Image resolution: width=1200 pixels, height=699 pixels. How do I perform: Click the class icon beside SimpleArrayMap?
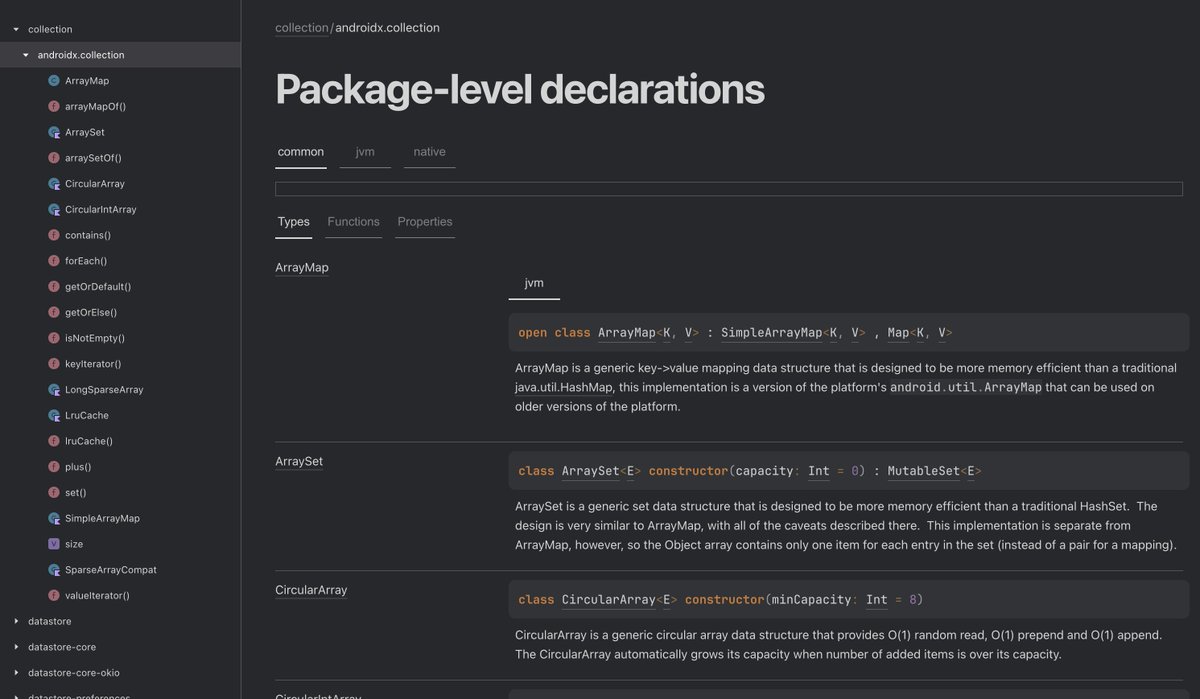point(54,518)
